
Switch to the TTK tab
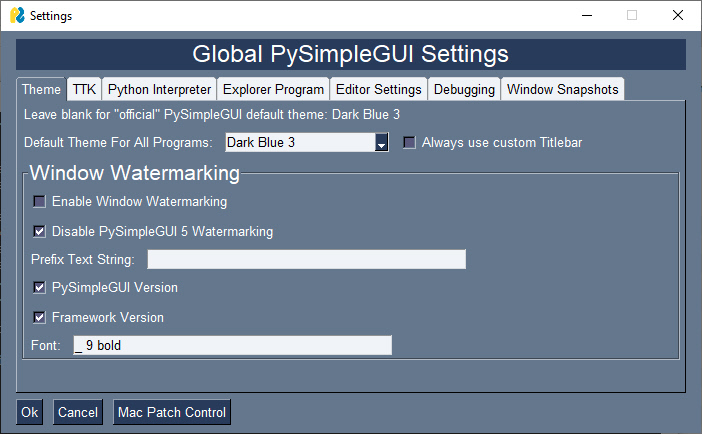pos(84,89)
